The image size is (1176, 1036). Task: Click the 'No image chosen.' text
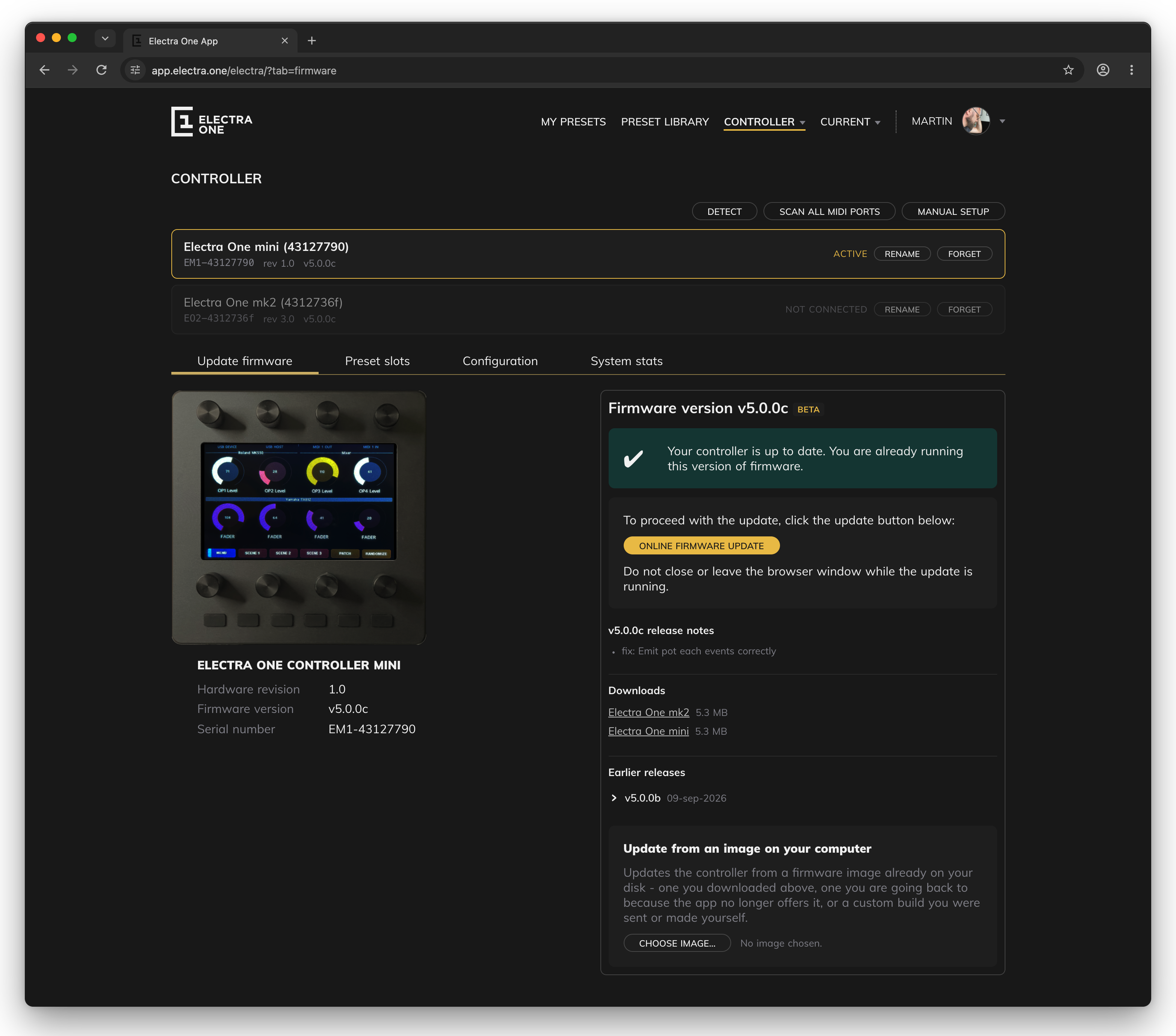click(x=781, y=943)
